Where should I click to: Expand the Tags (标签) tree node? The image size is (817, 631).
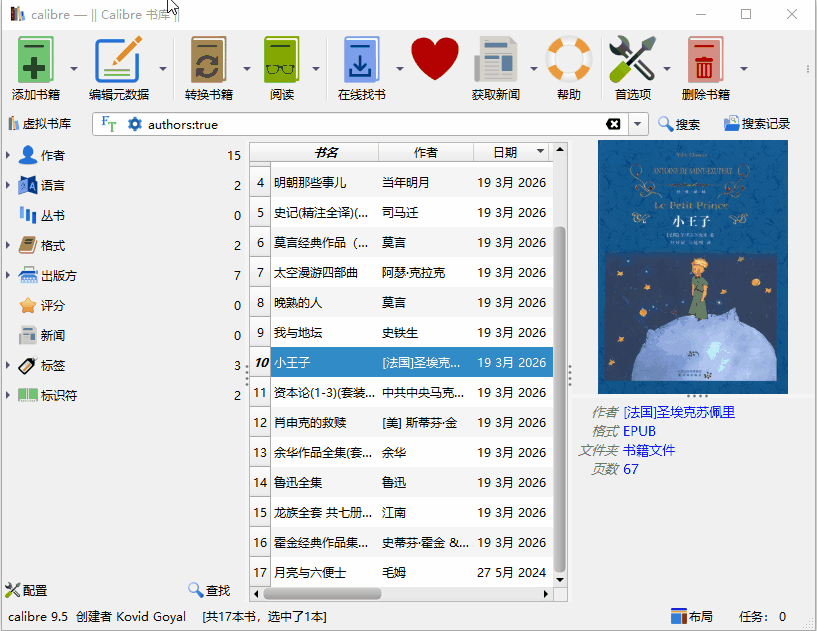coord(8,365)
